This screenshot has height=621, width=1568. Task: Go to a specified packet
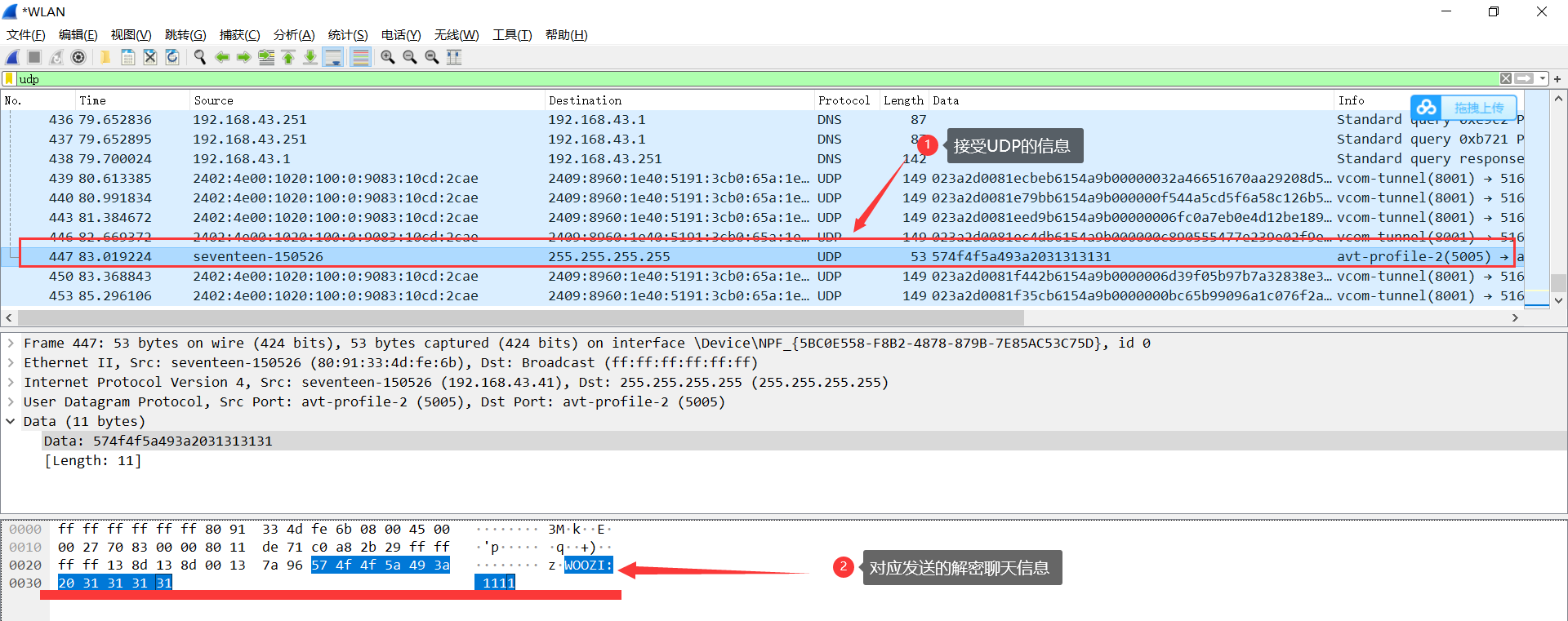tap(266, 57)
